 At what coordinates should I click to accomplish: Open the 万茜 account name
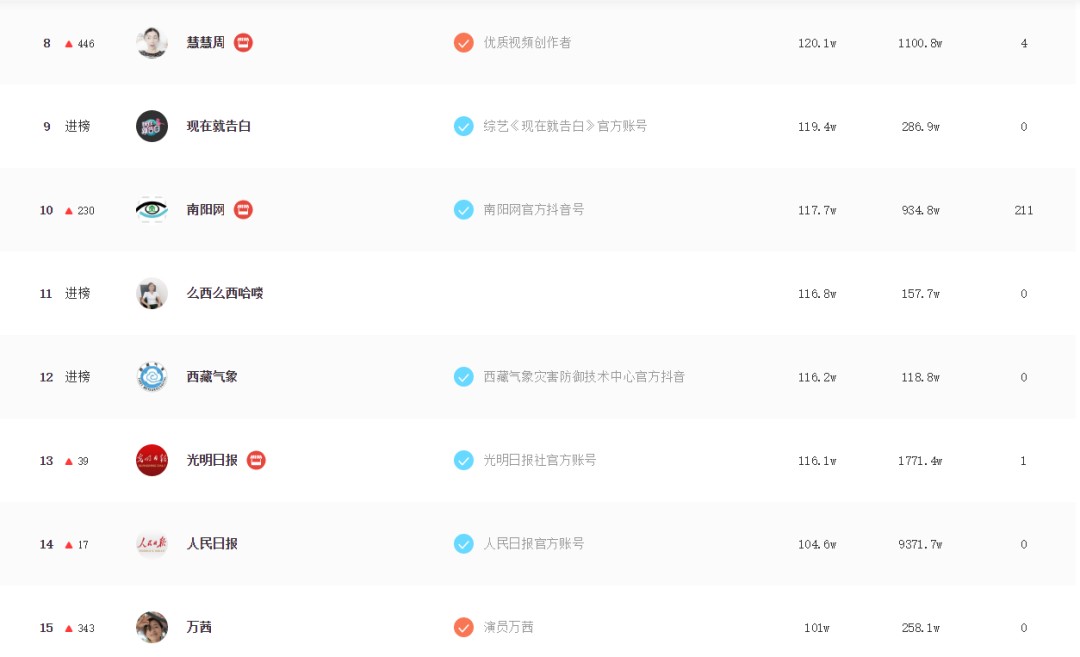tap(199, 627)
